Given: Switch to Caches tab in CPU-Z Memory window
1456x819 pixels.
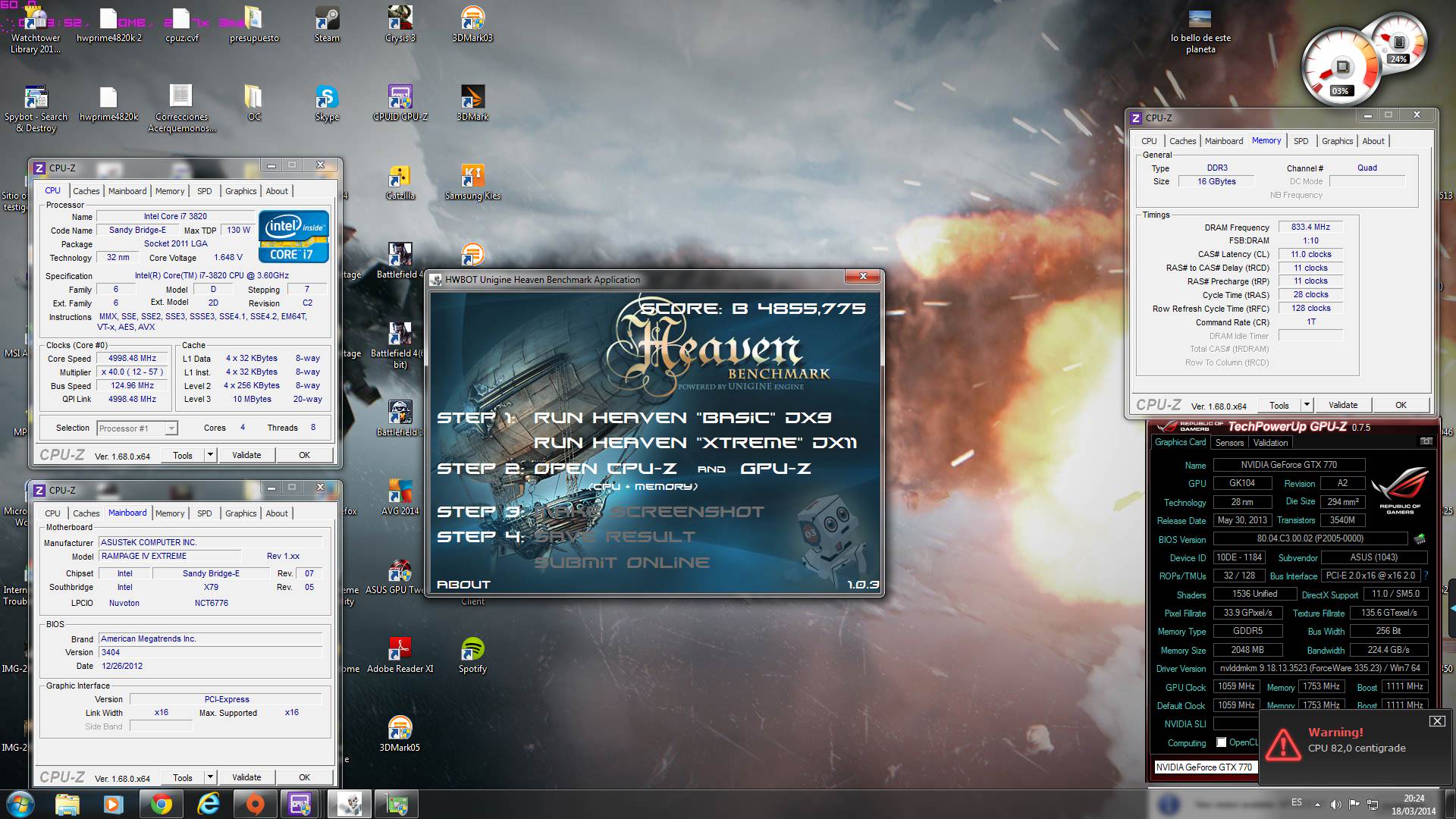Looking at the screenshot, I should coord(1182,141).
